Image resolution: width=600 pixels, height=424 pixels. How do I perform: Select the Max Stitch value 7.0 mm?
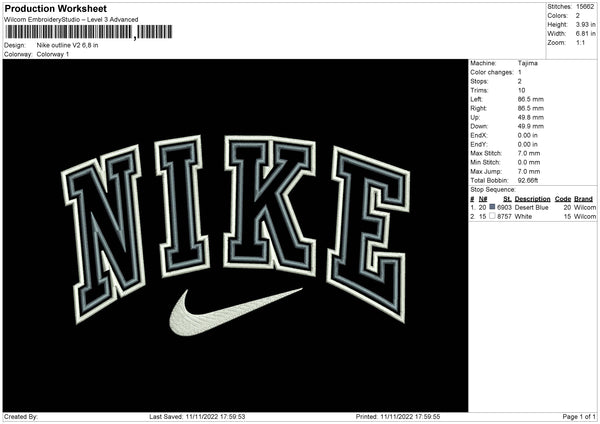pyautogui.click(x=529, y=153)
